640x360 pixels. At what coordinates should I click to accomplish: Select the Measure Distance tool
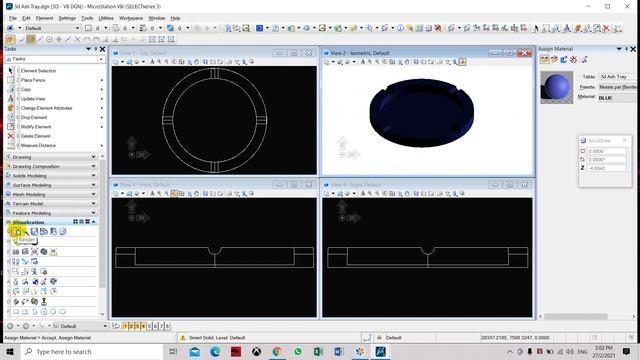tap(38, 145)
